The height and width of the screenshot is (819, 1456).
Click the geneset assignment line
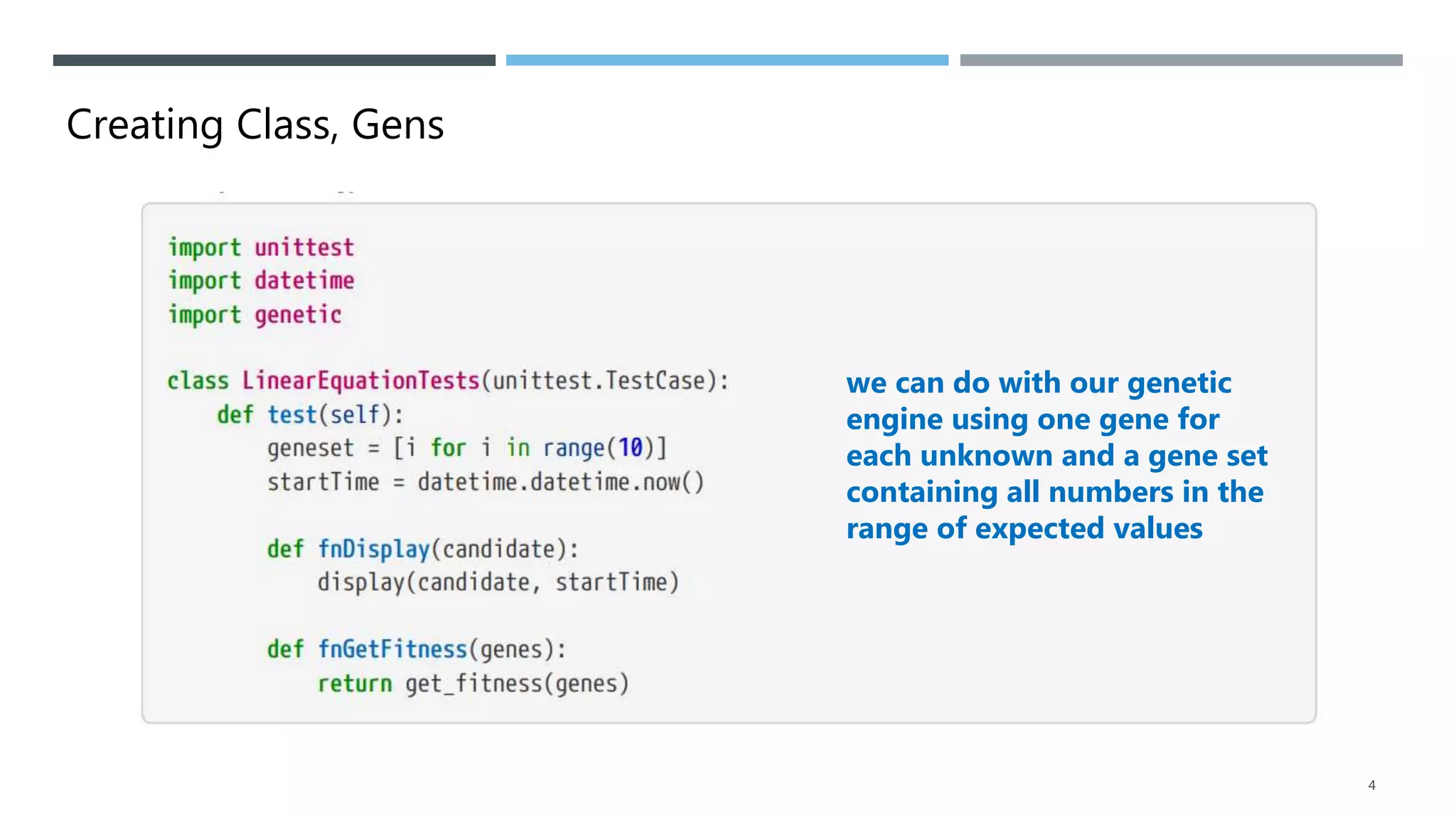pos(466,448)
